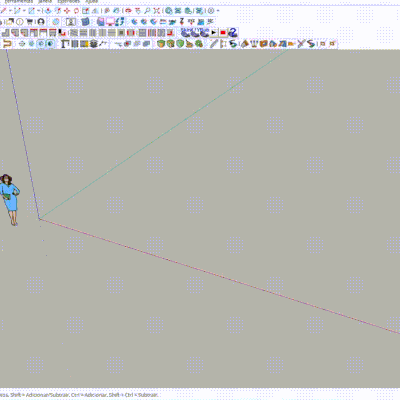This screenshot has width=400, height=400.
Task: Select the Push/Pull tool
Action: pyautogui.click(x=48, y=11)
